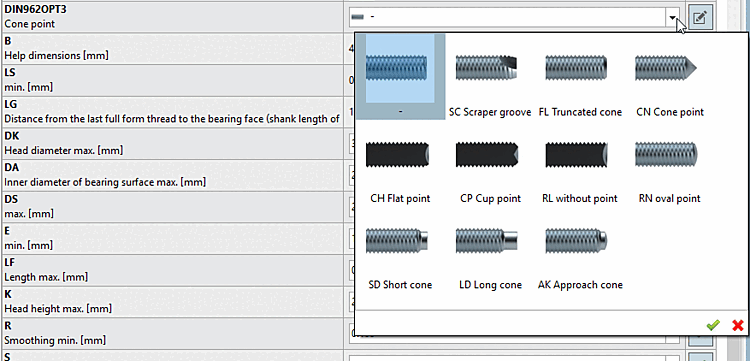The width and height of the screenshot is (750, 361).
Task: Select the RL without point screw
Action: tap(577, 155)
